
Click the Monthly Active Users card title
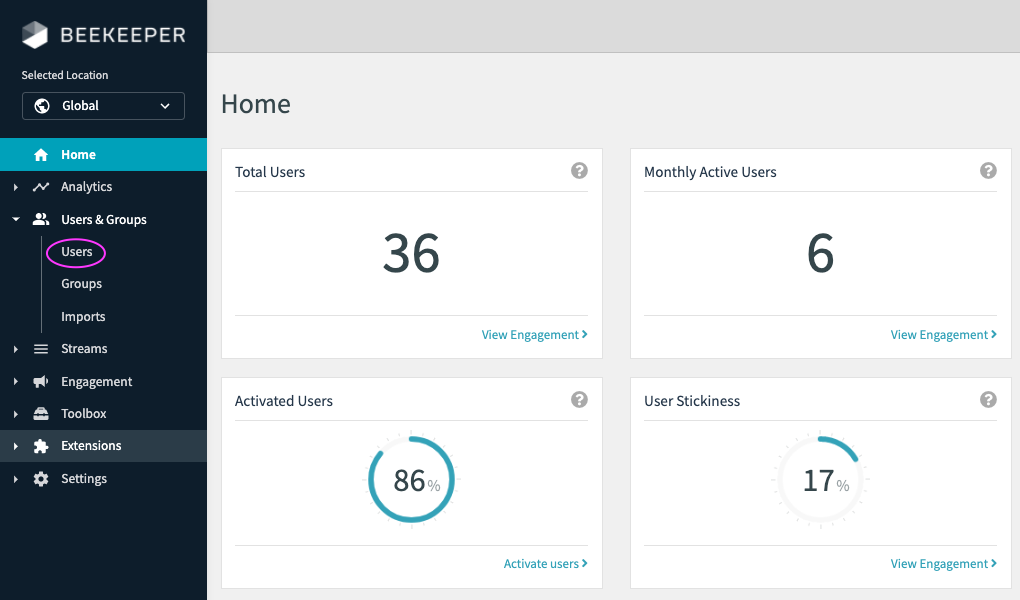click(x=710, y=172)
